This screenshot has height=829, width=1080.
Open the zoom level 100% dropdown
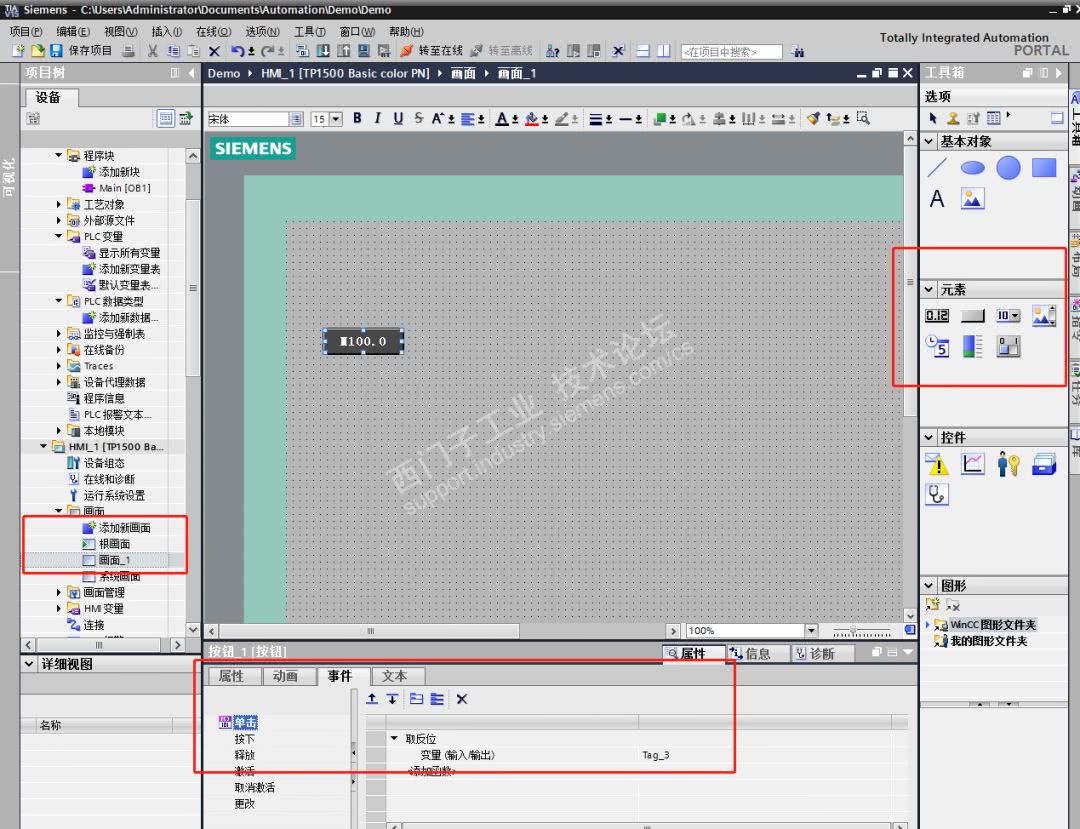(x=811, y=630)
